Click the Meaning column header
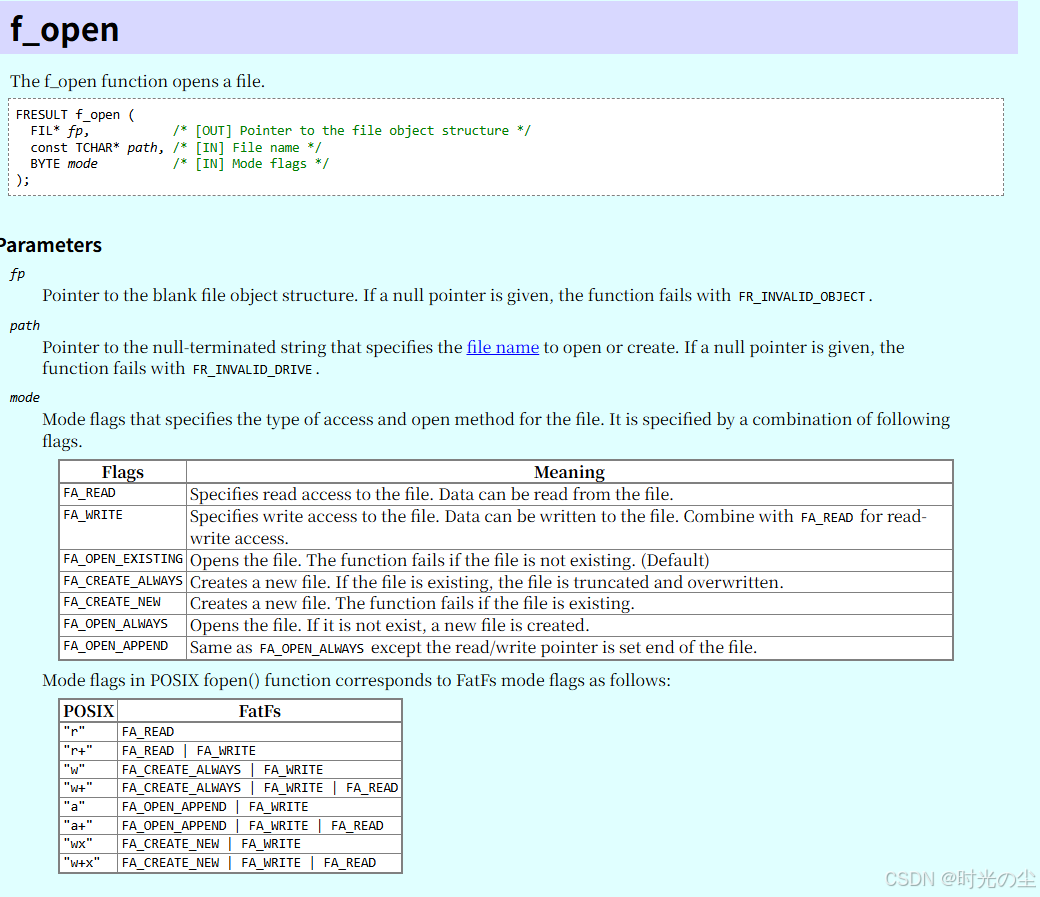 [x=570, y=472]
